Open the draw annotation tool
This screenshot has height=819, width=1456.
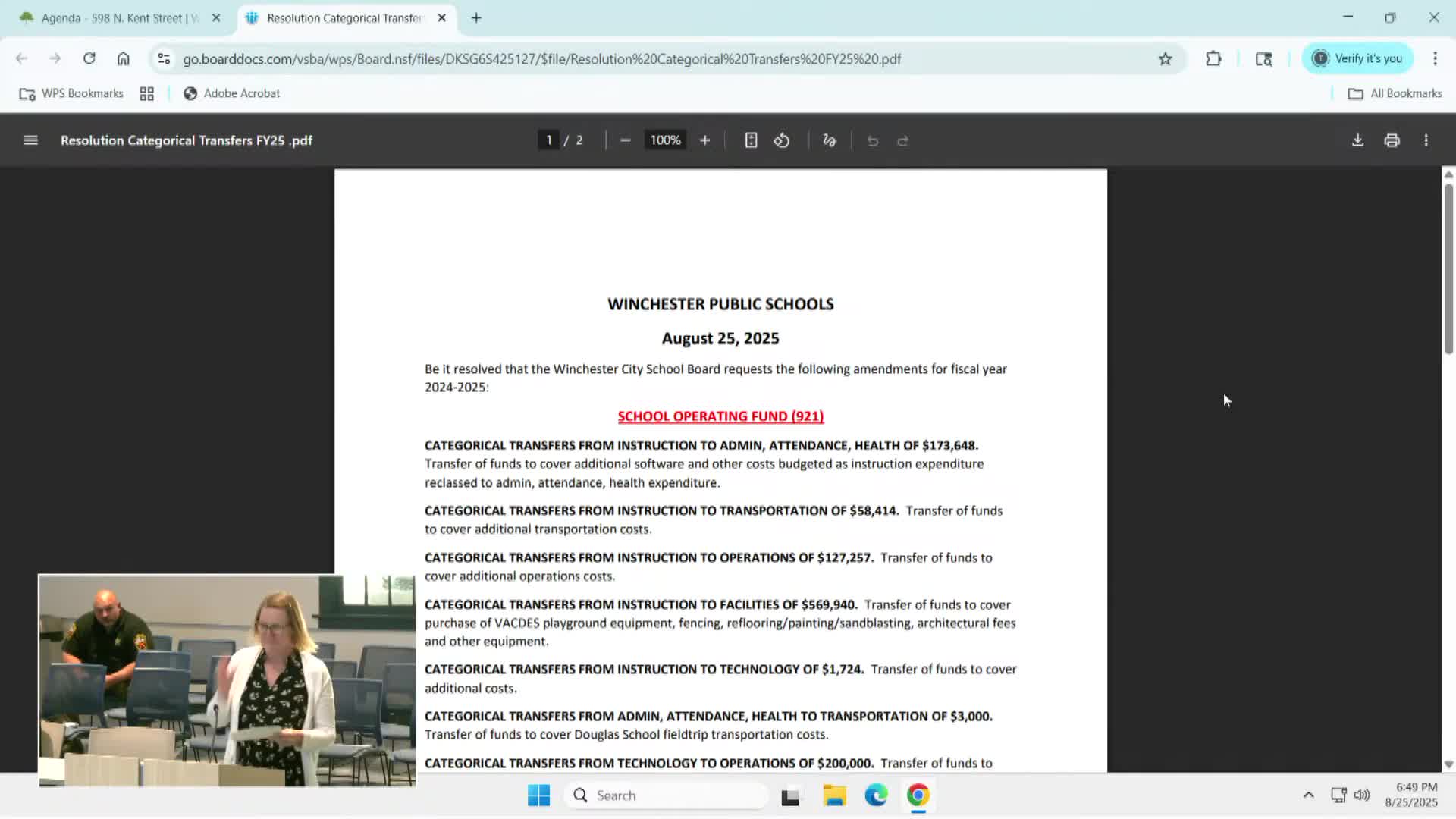click(829, 140)
